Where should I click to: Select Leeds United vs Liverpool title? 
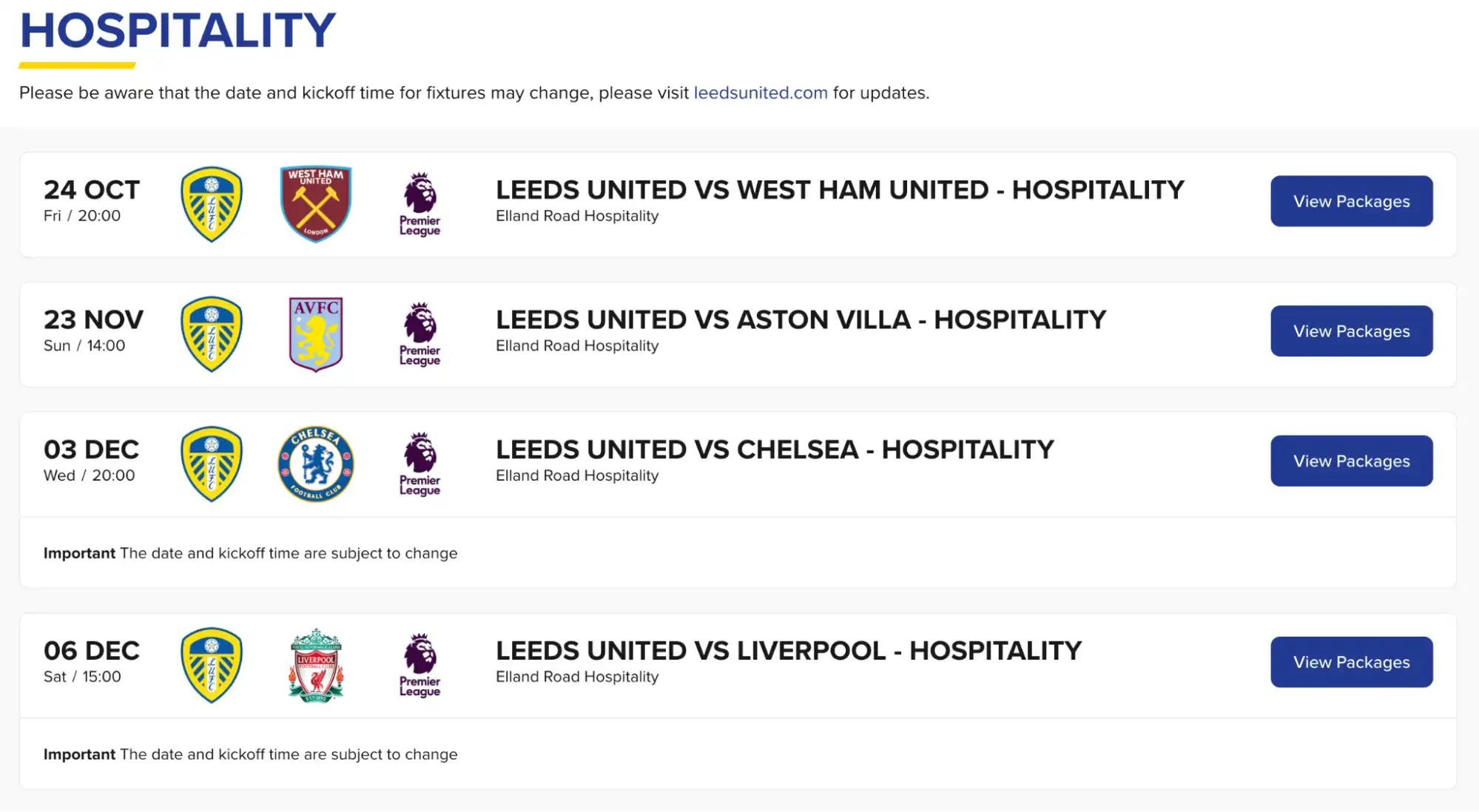tap(788, 651)
